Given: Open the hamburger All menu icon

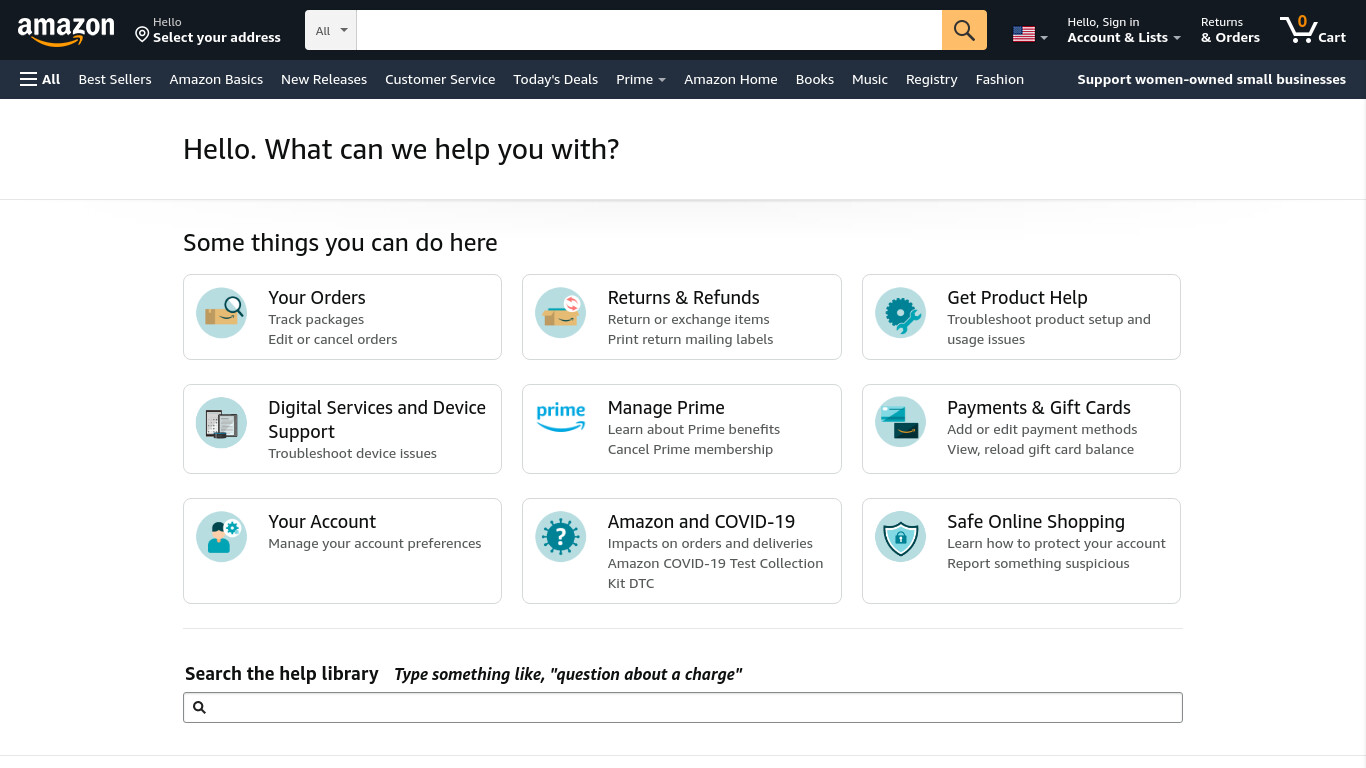Looking at the screenshot, I should click(x=28, y=79).
